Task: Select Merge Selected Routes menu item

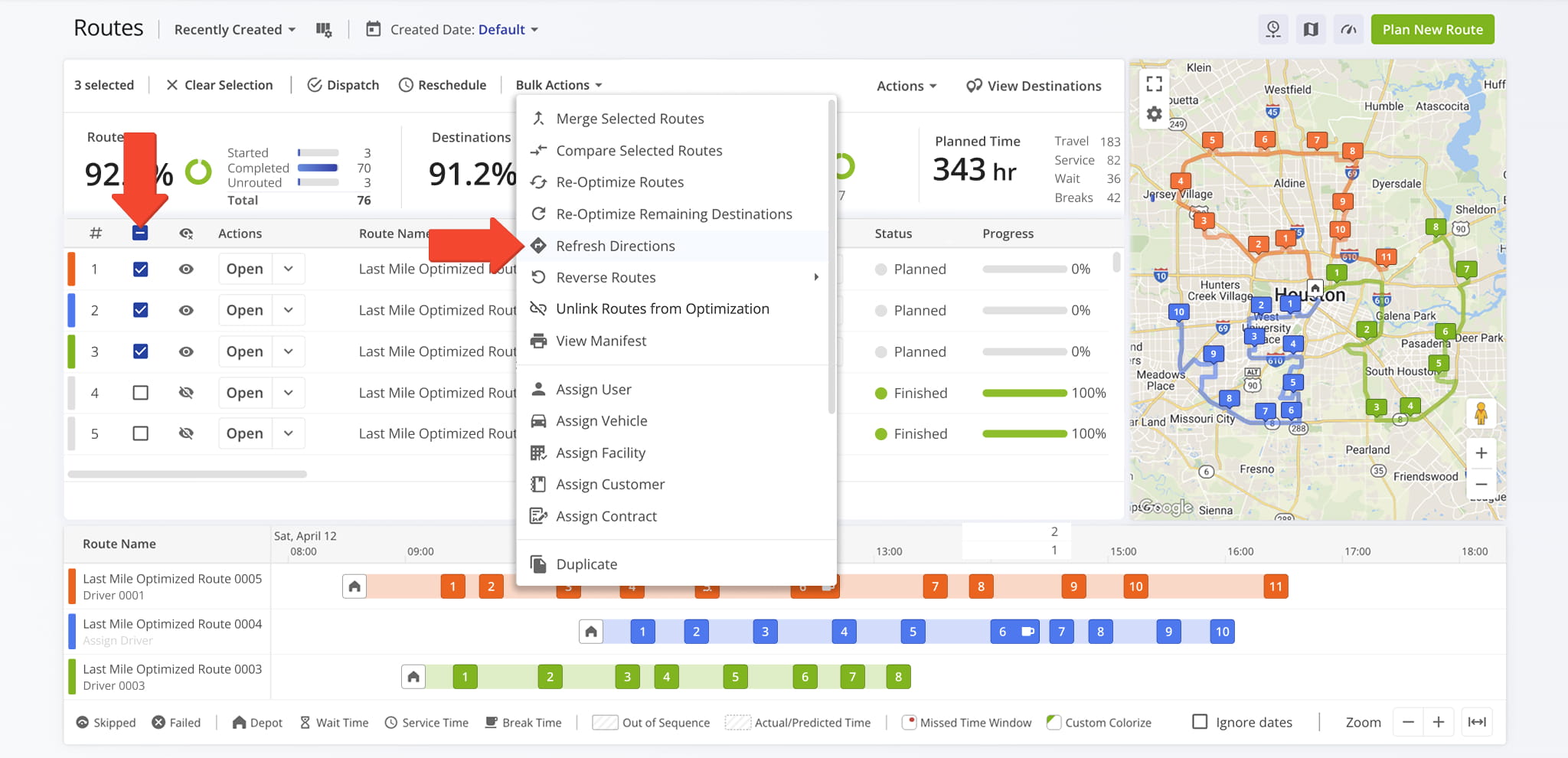Action: 629,119
